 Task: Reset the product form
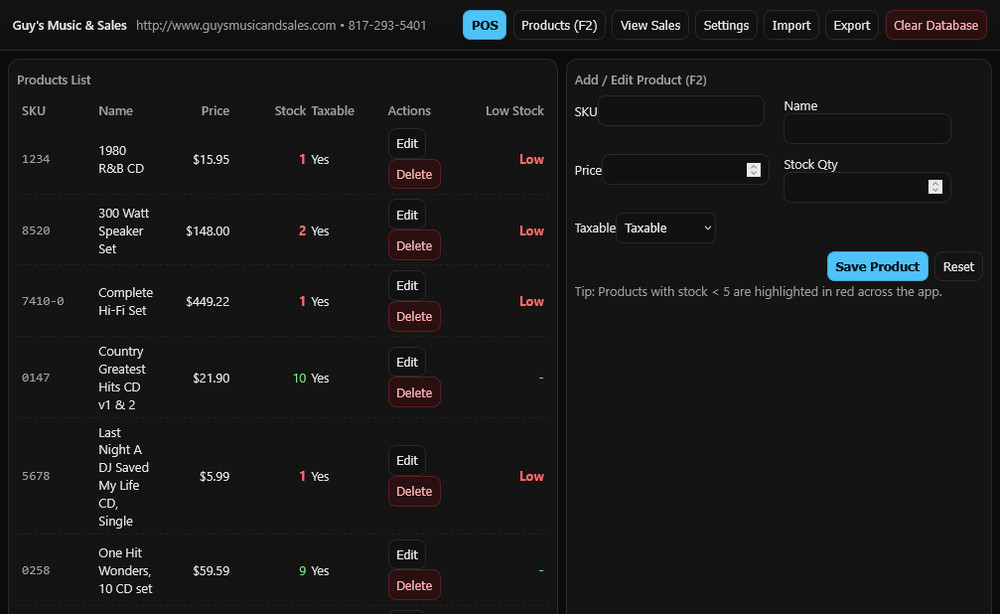958,267
